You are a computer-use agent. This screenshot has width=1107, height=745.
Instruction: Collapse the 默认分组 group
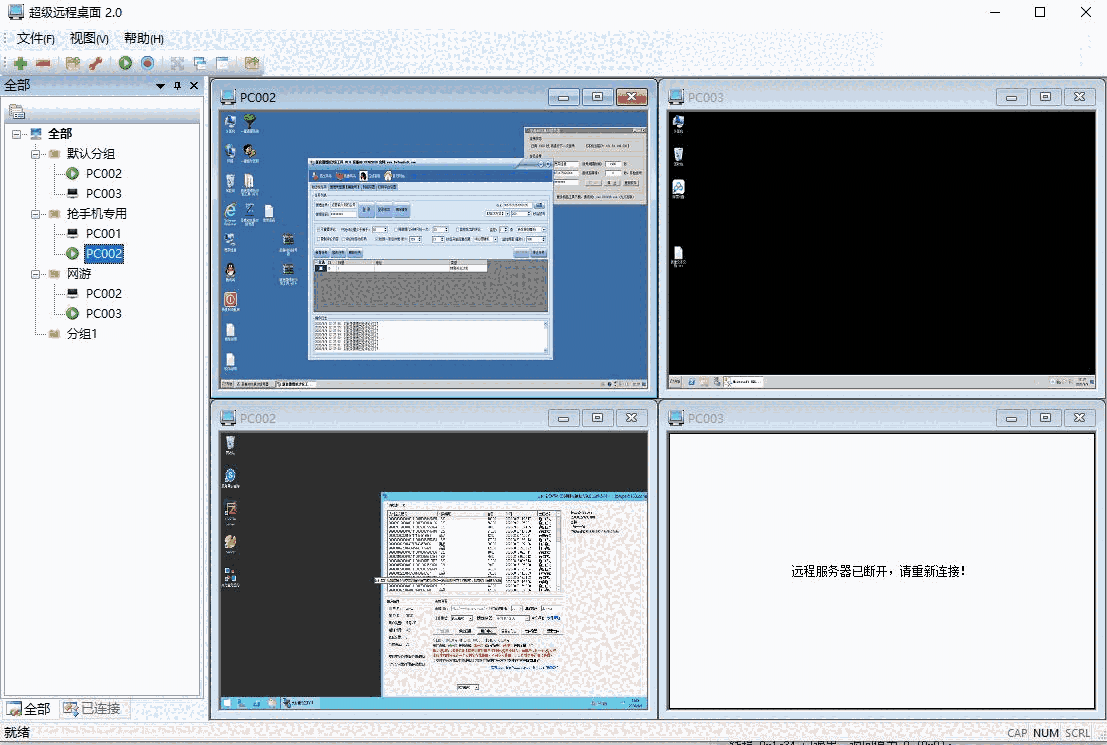click(35, 153)
